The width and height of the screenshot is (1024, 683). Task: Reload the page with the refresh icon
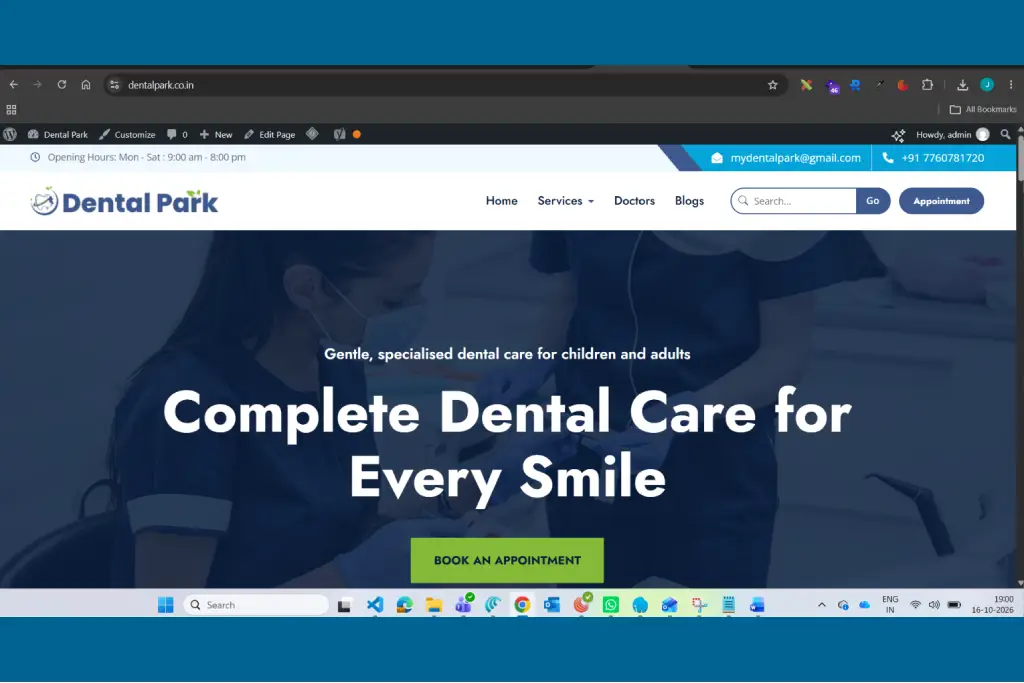(x=61, y=85)
